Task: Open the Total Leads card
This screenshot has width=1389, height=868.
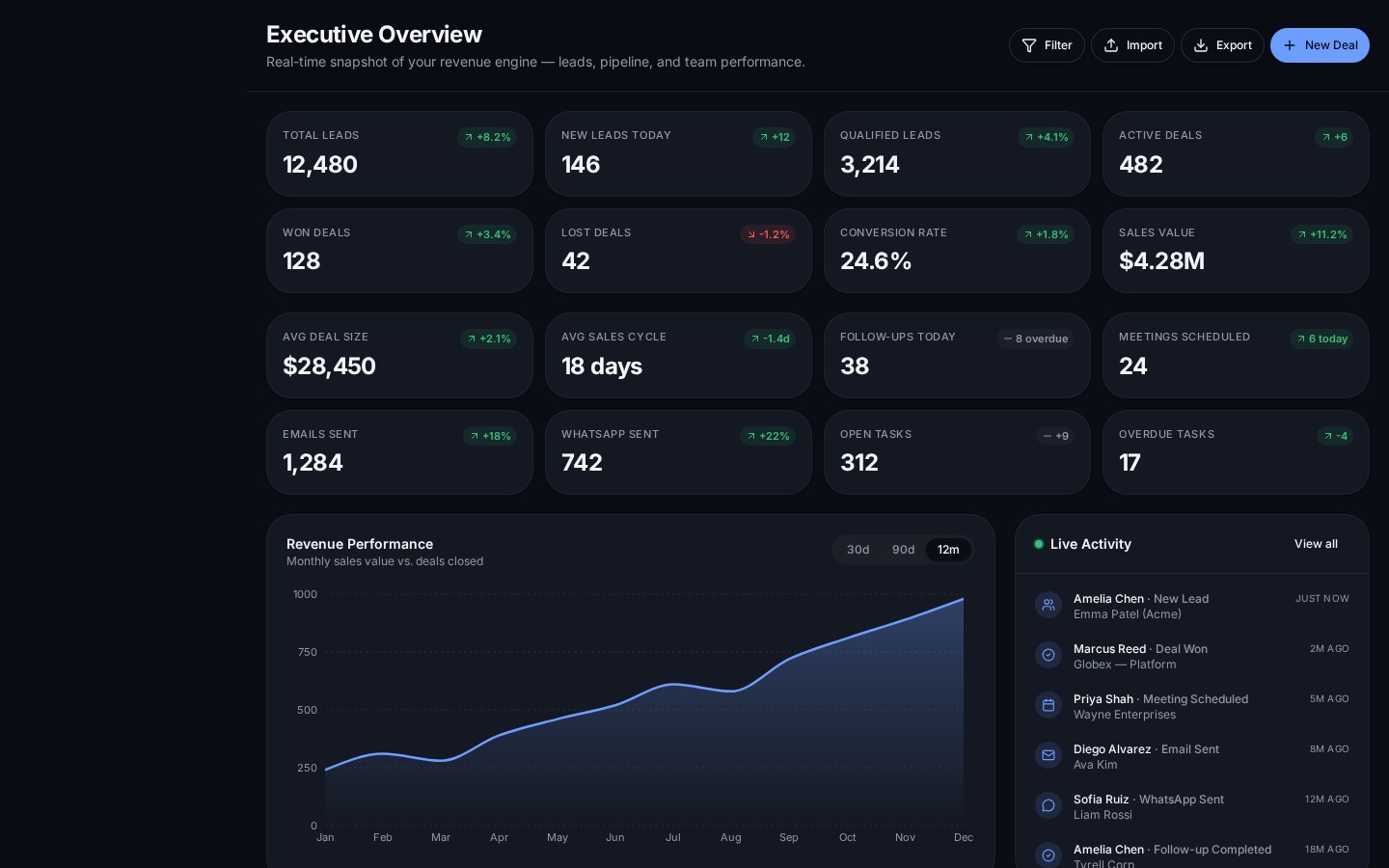Action: pos(399,153)
